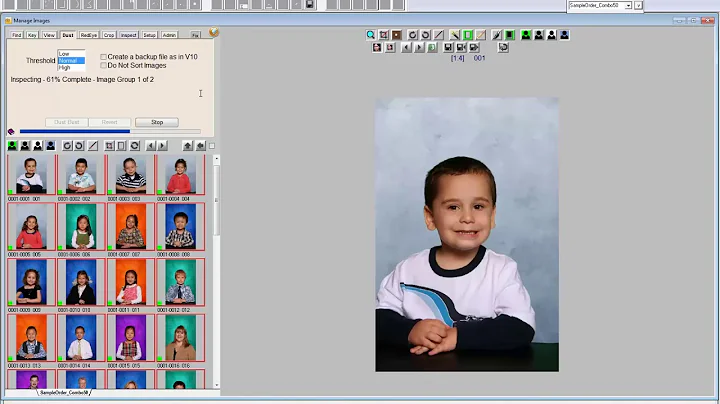Click the Revert button
This screenshot has width=720, height=404.
tap(109, 122)
